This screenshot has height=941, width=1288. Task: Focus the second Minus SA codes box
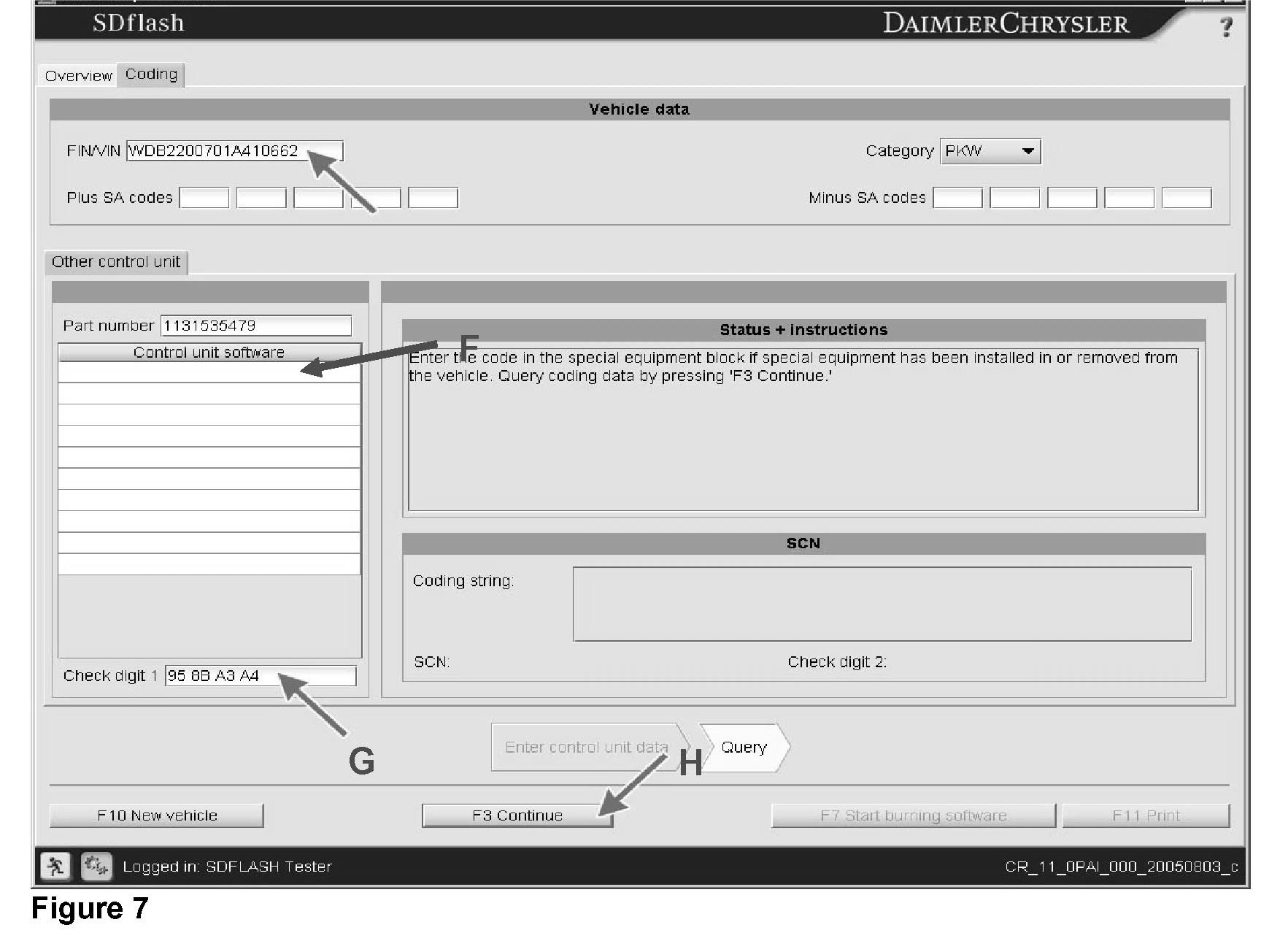(1014, 198)
